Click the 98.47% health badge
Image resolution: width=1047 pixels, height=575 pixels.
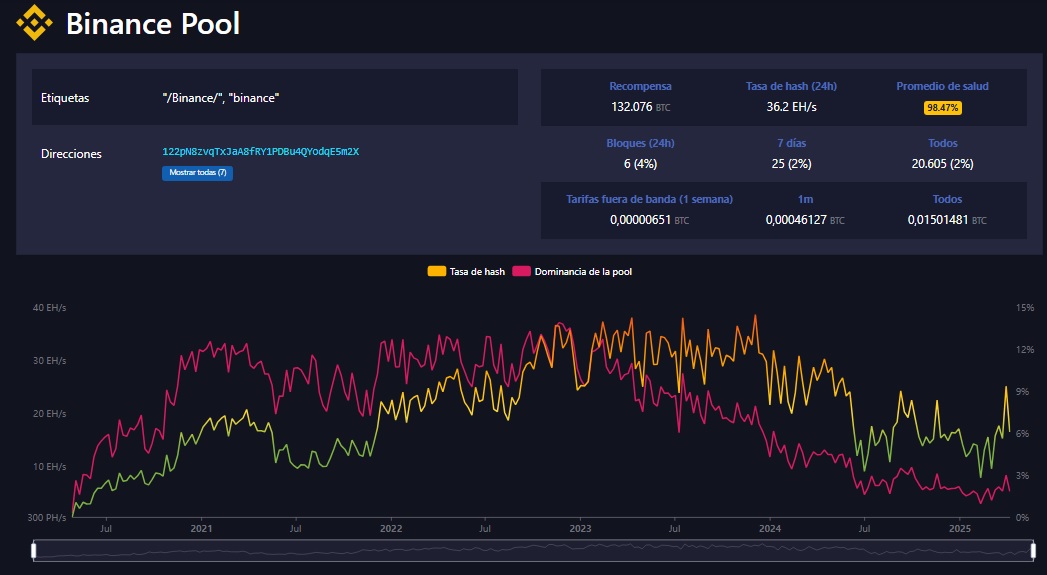pyautogui.click(x=942, y=107)
